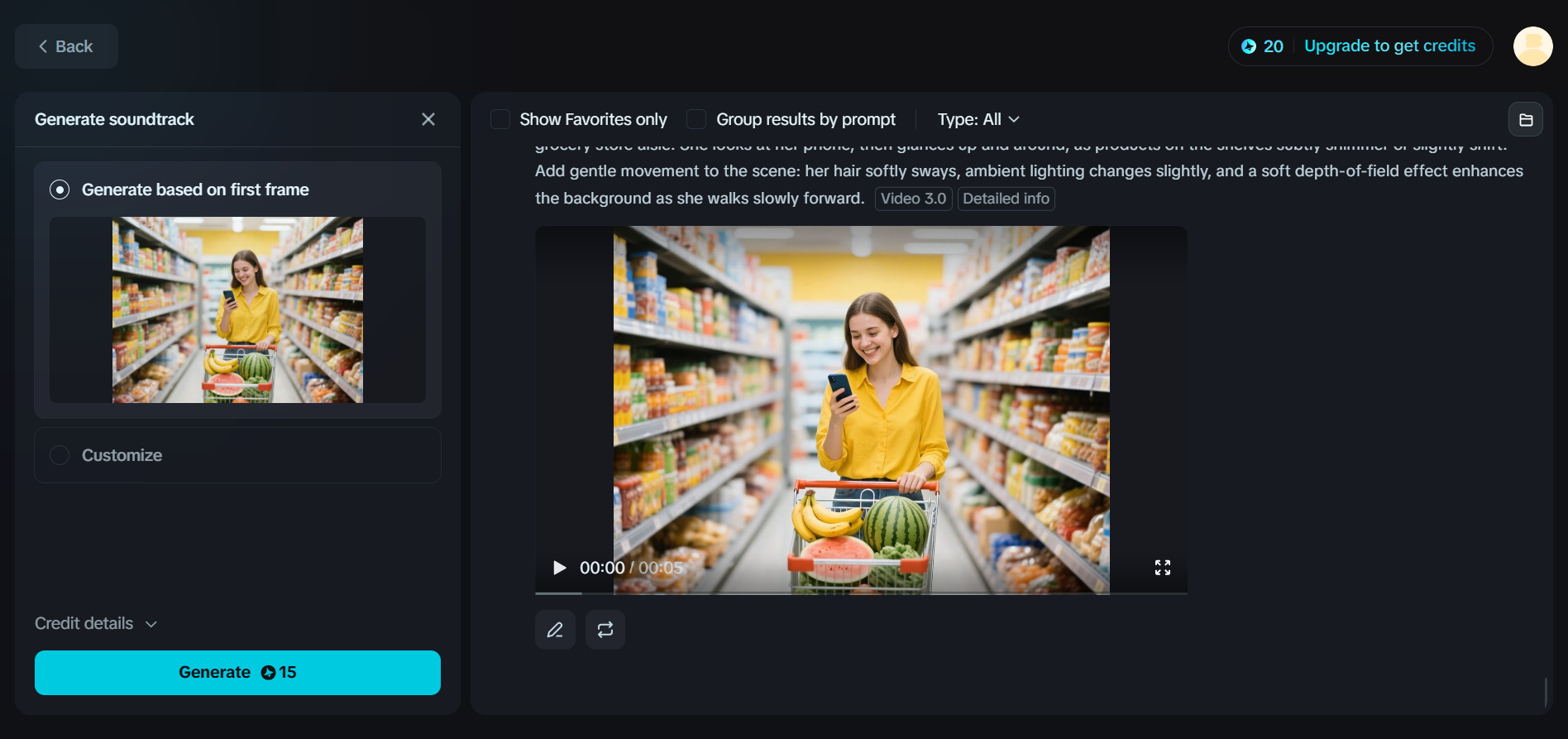Click the first frame thumbnail preview
Screen dimensions: 1568x739
tap(237, 310)
